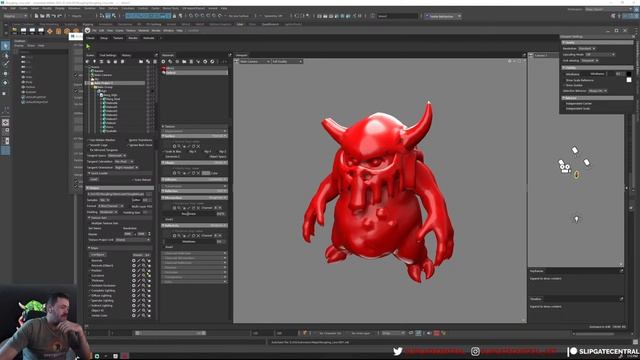The width and height of the screenshot is (640, 360).
Task: Toggle visibility eye for Complete Lighting map
Action: [x=133, y=291]
